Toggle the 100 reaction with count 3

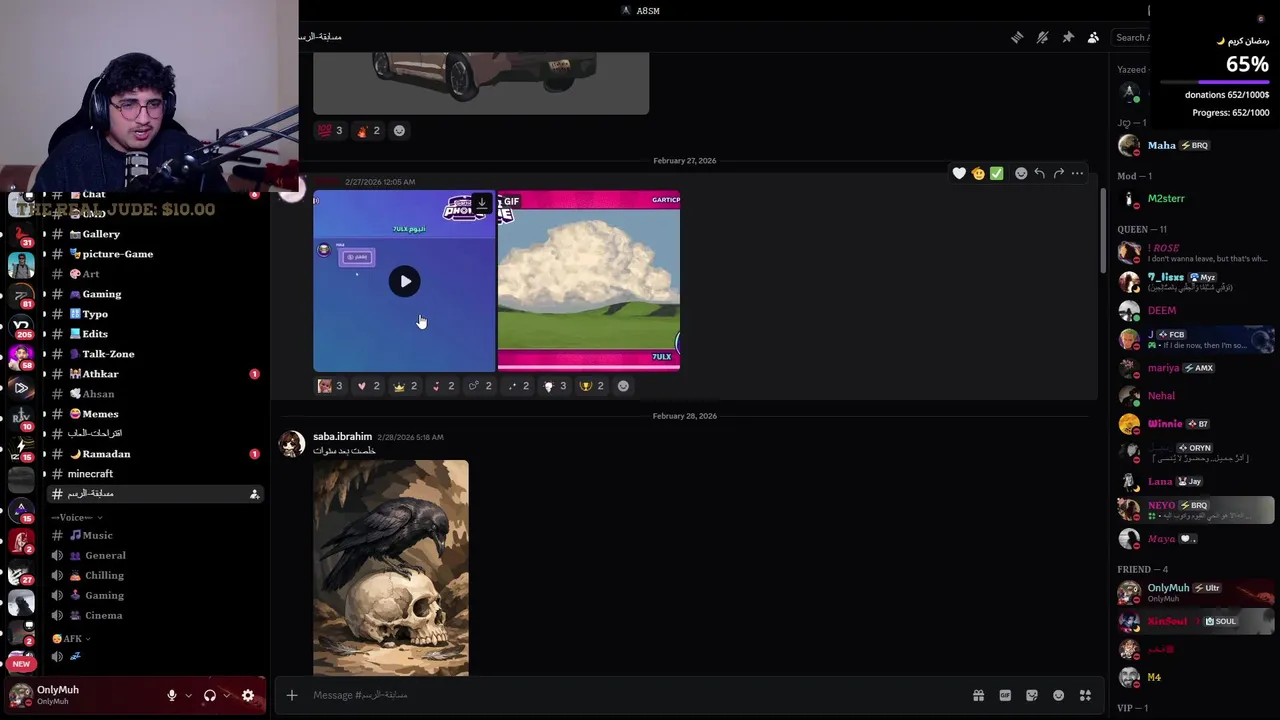(x=330, y=130)
